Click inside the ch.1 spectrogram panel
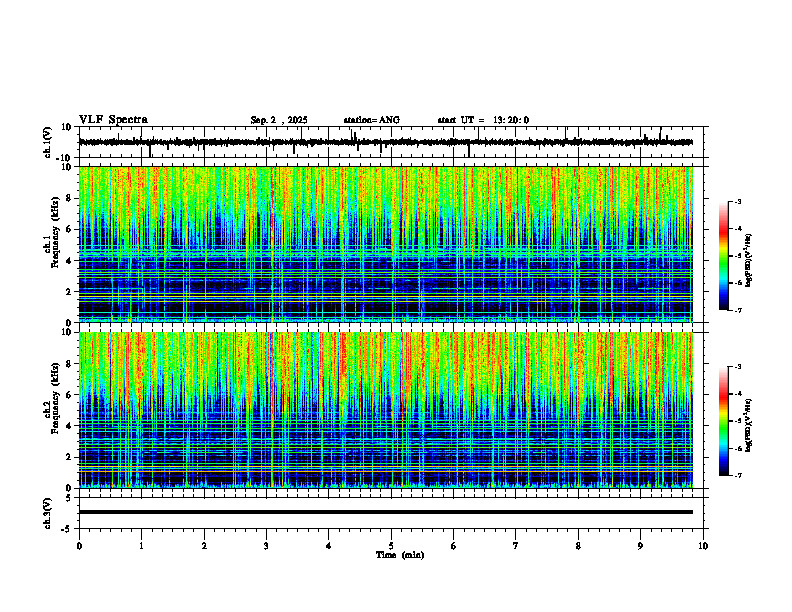792x612 pixels. [385, 244]
